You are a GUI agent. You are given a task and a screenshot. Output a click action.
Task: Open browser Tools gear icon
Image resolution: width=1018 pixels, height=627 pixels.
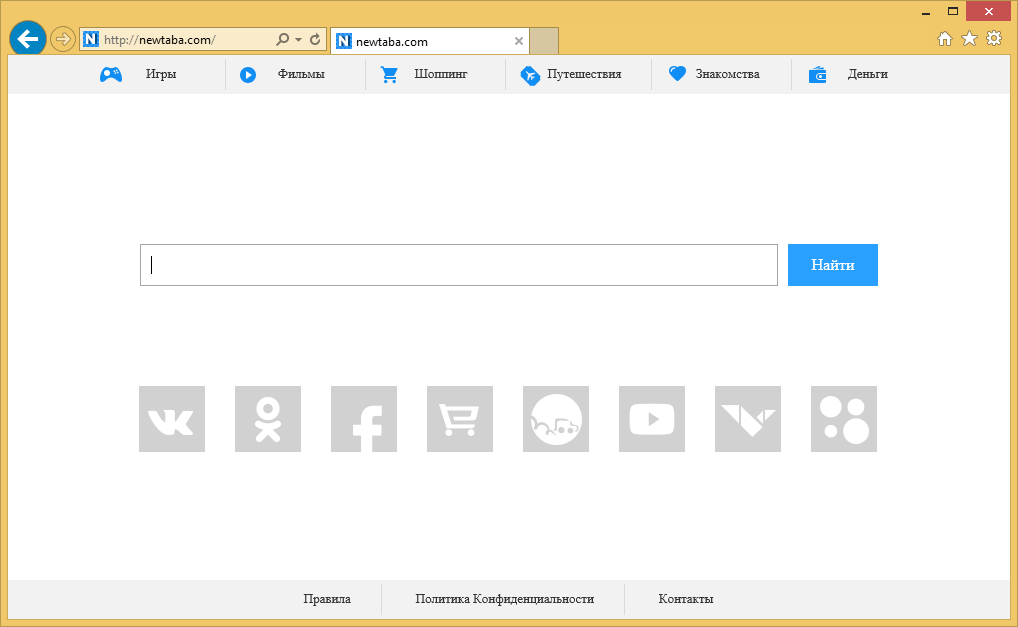click(x=994, y=39)
